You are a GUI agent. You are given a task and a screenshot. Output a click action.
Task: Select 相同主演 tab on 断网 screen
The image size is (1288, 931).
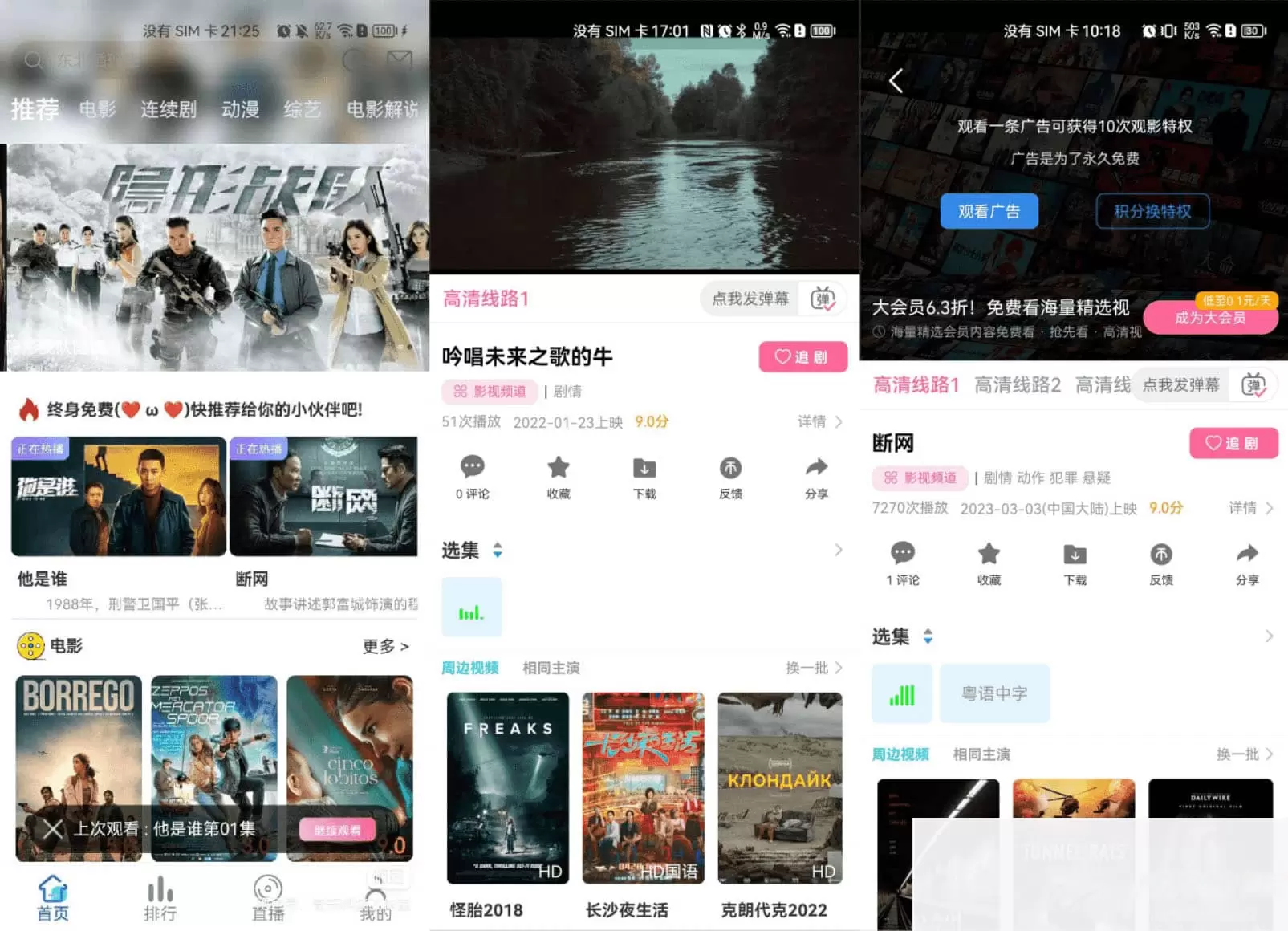coord(981,754)
